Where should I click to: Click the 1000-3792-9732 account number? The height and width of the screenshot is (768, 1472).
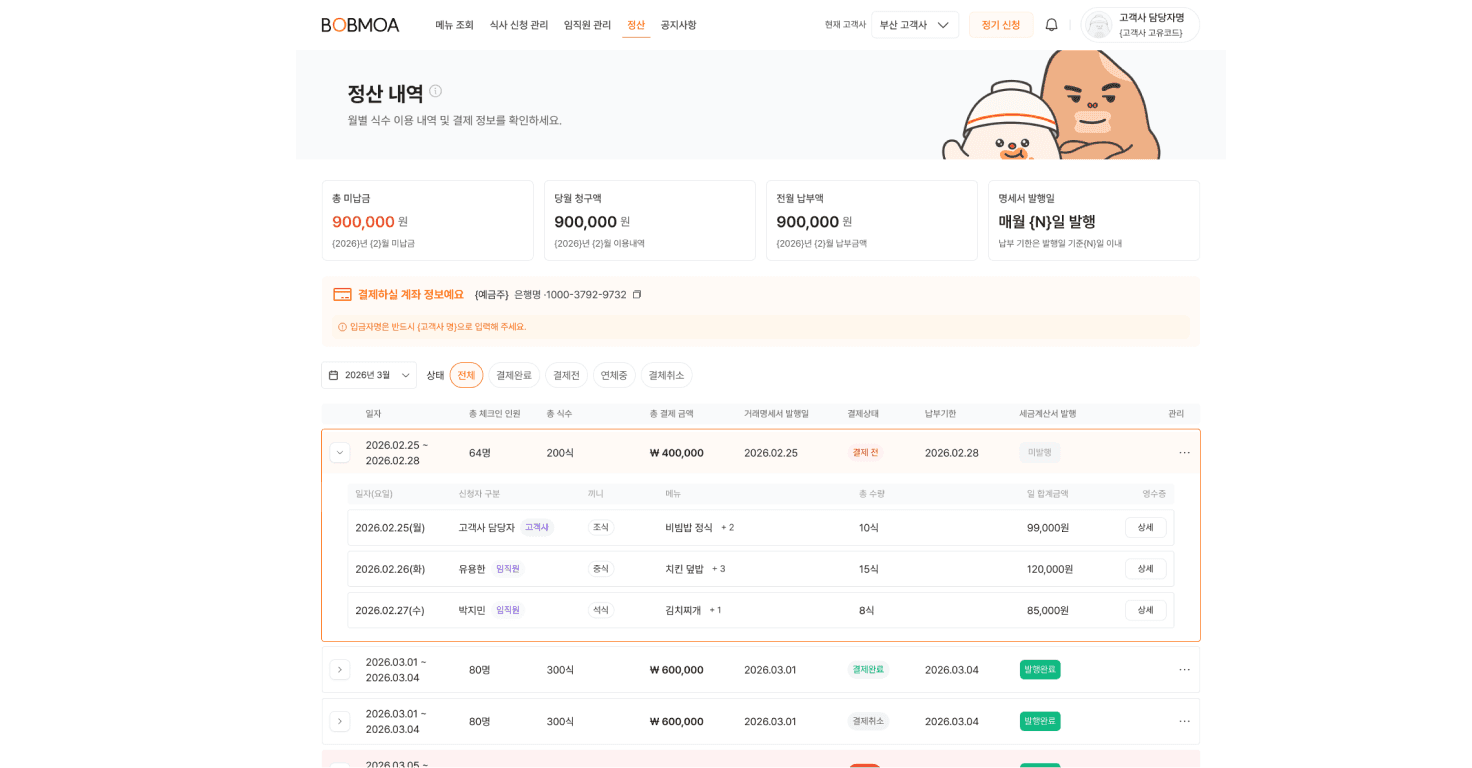click(586, 295)
